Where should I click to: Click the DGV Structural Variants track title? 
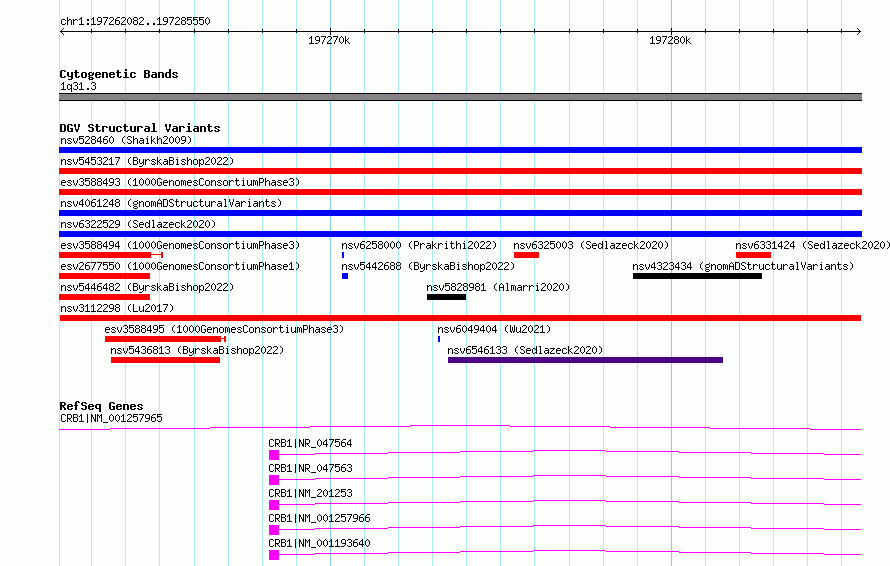pos(140,128)
